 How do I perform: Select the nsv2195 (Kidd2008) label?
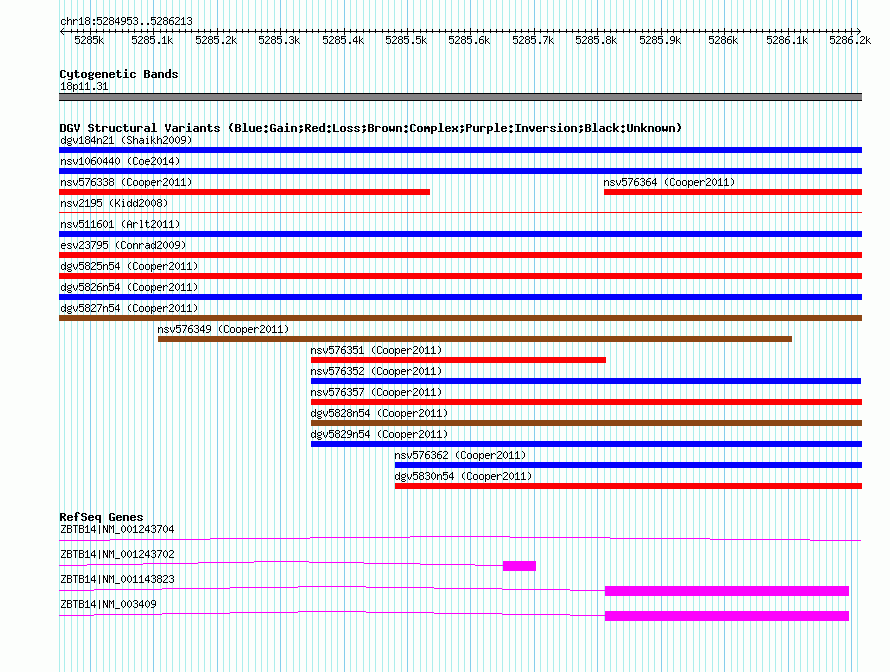(x=114, y=203)
